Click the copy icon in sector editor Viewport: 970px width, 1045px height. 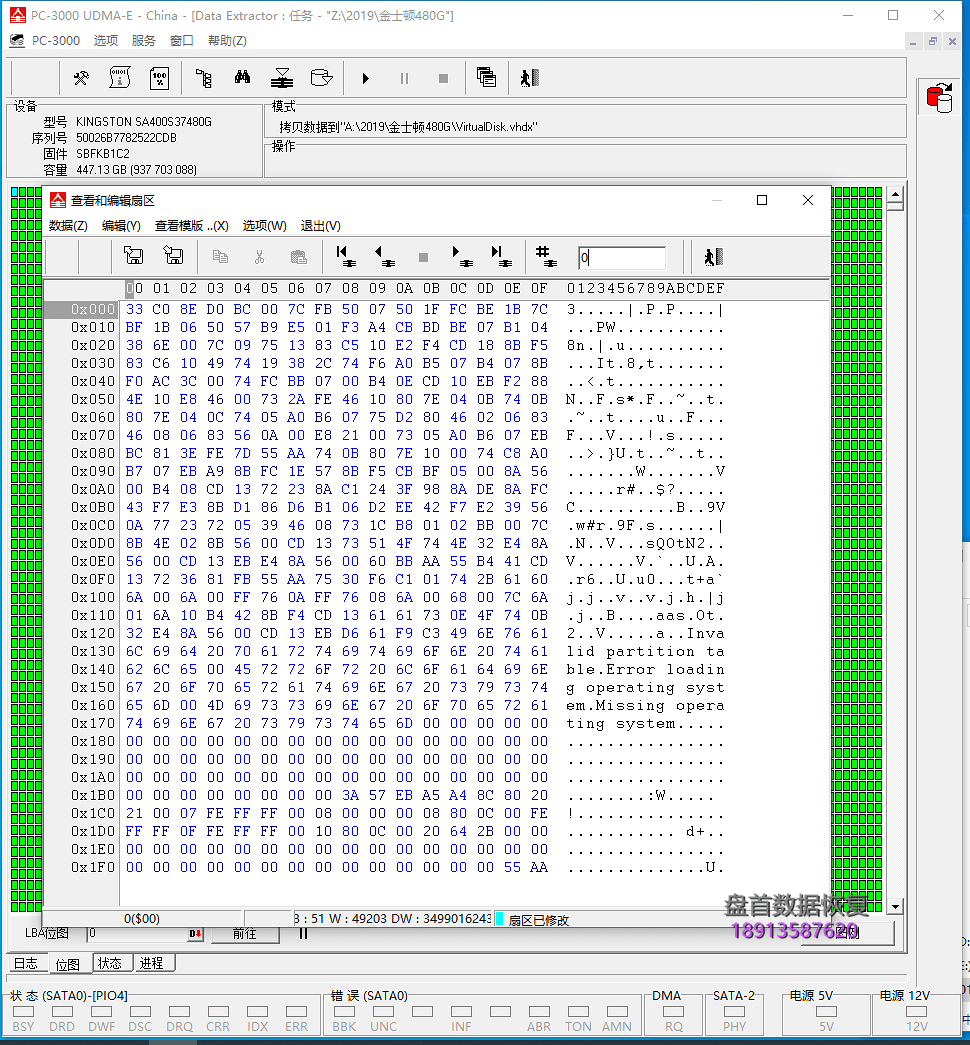point(220,256)
